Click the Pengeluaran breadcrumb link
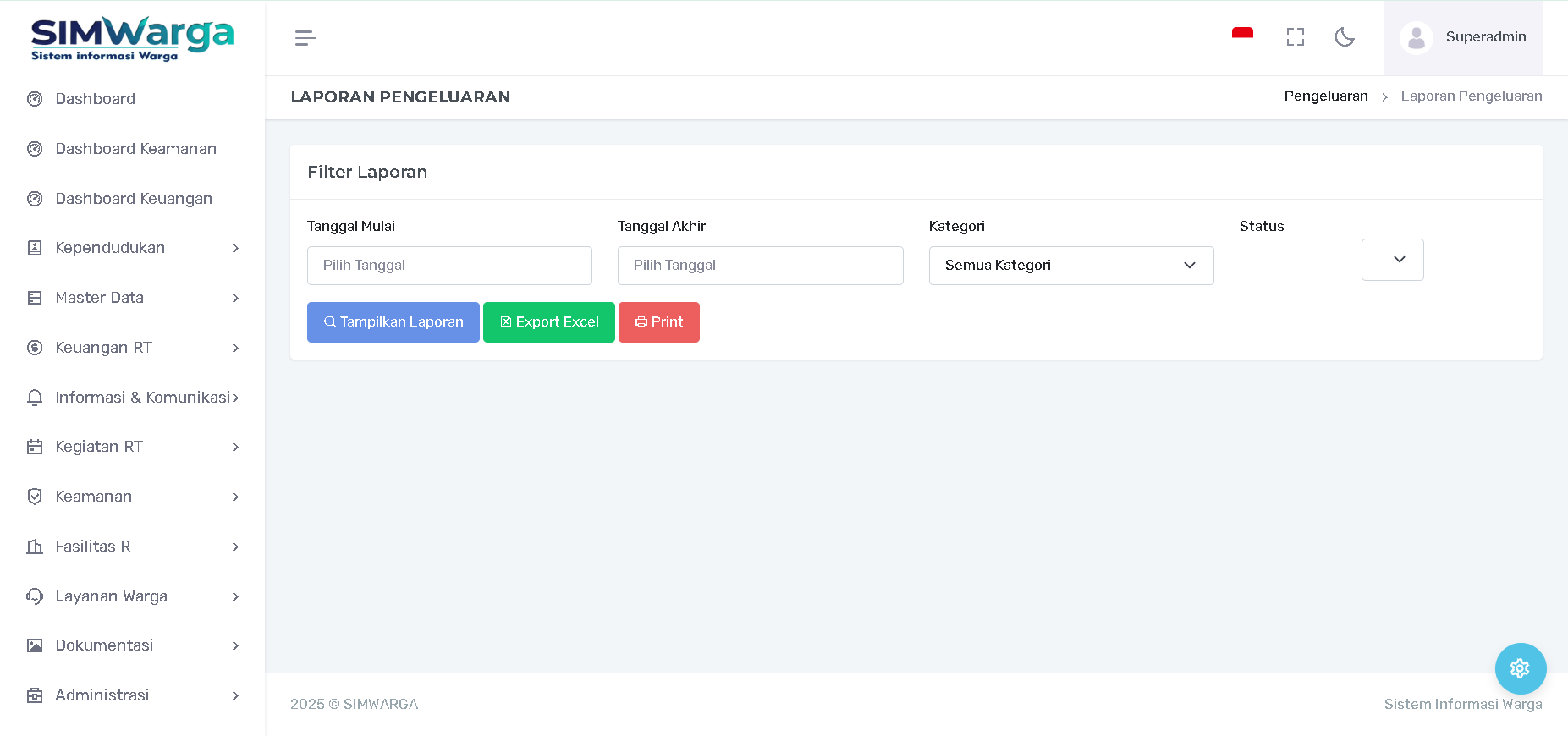The width and height of the screenshot is (1568, 736). point(1325,96)
